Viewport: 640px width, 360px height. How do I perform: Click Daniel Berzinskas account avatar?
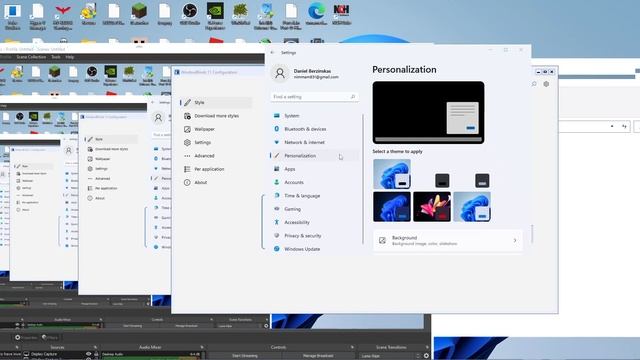280,73
